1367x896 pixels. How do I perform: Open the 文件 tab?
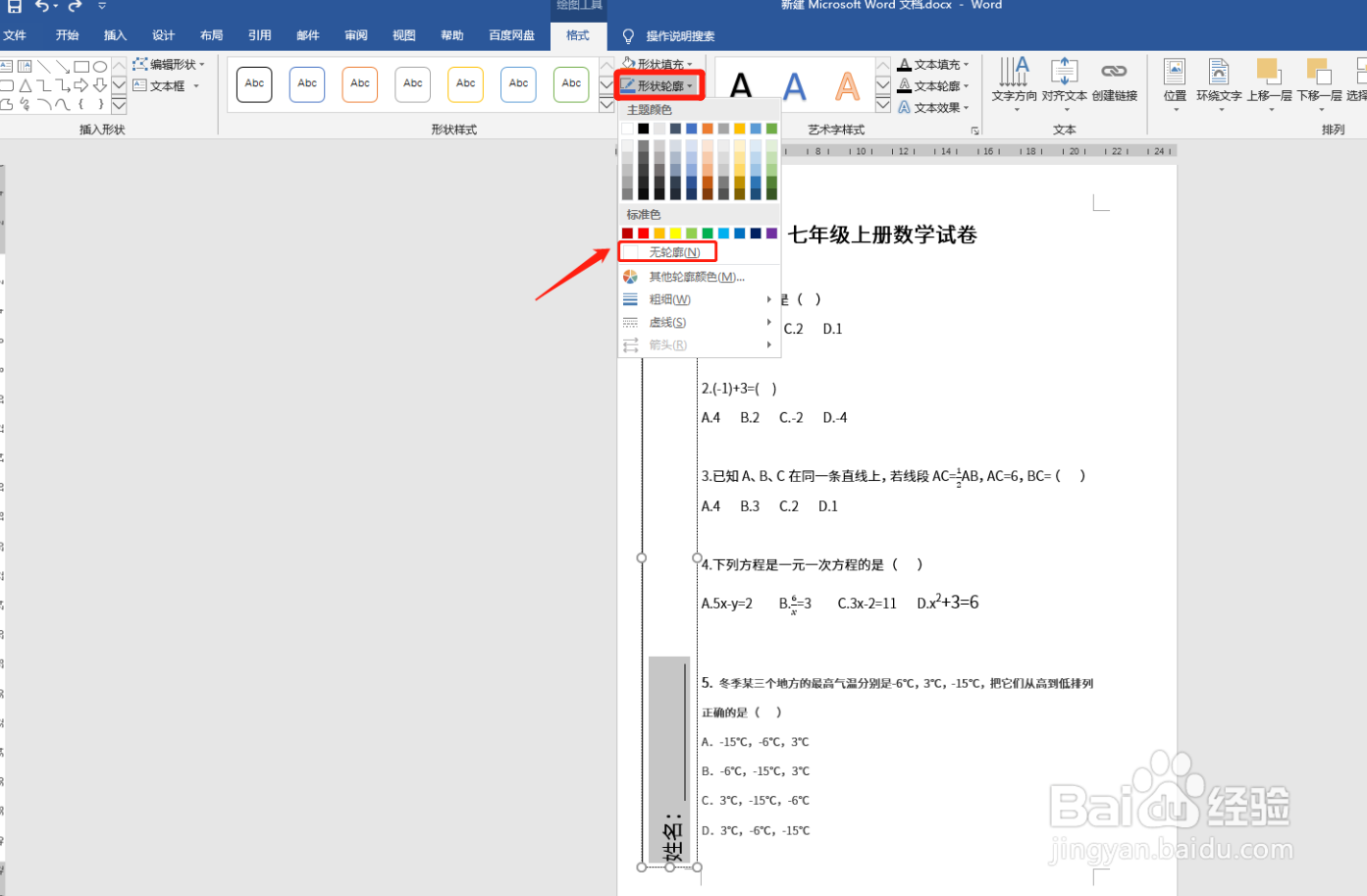(x=15, y=35)
